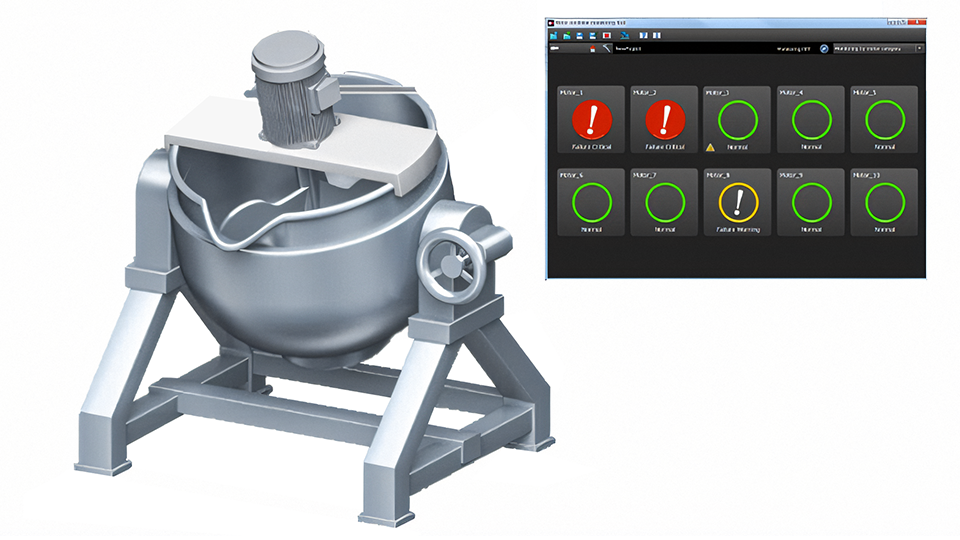Click the green Normal ring for Motor_6
960x540 pixels.
(x=591, y=203)
